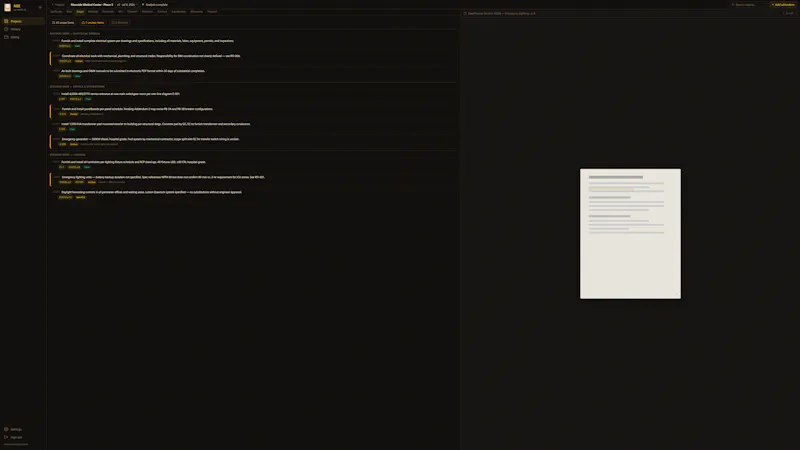Select 'As-built drawings and O&M manuals' item
Image resolution: width=800 pixels, height=450 pixels.
(x=253, y=73)
